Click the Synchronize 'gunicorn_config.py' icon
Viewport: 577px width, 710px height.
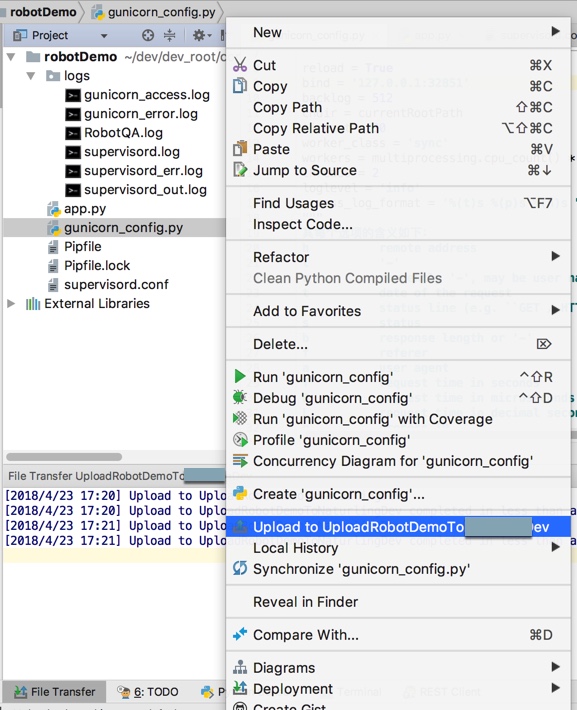(x=240, y=568)
